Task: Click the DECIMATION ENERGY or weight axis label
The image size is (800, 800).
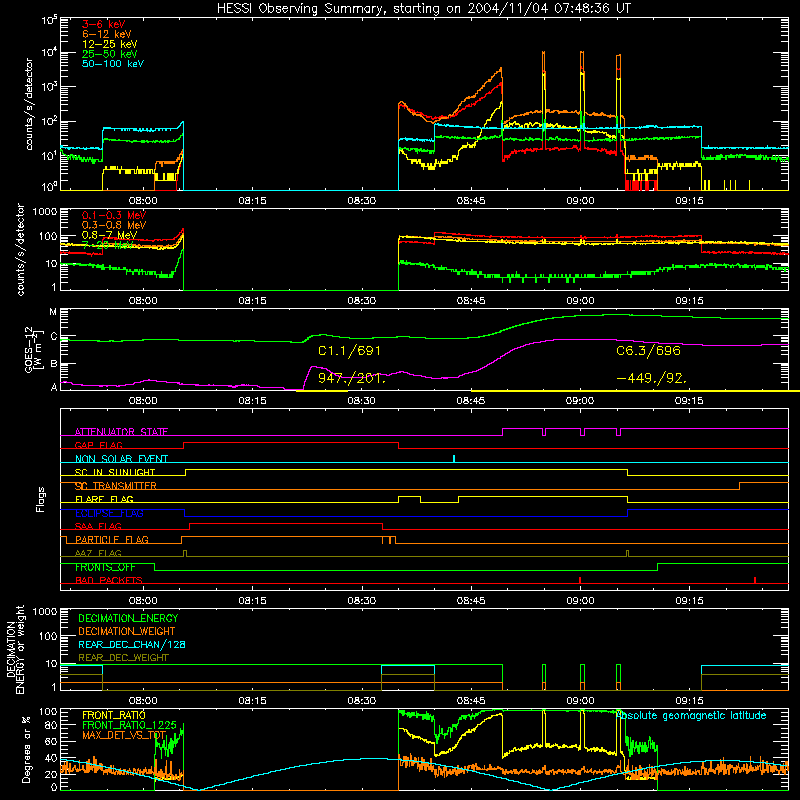Action: [15, 649]
